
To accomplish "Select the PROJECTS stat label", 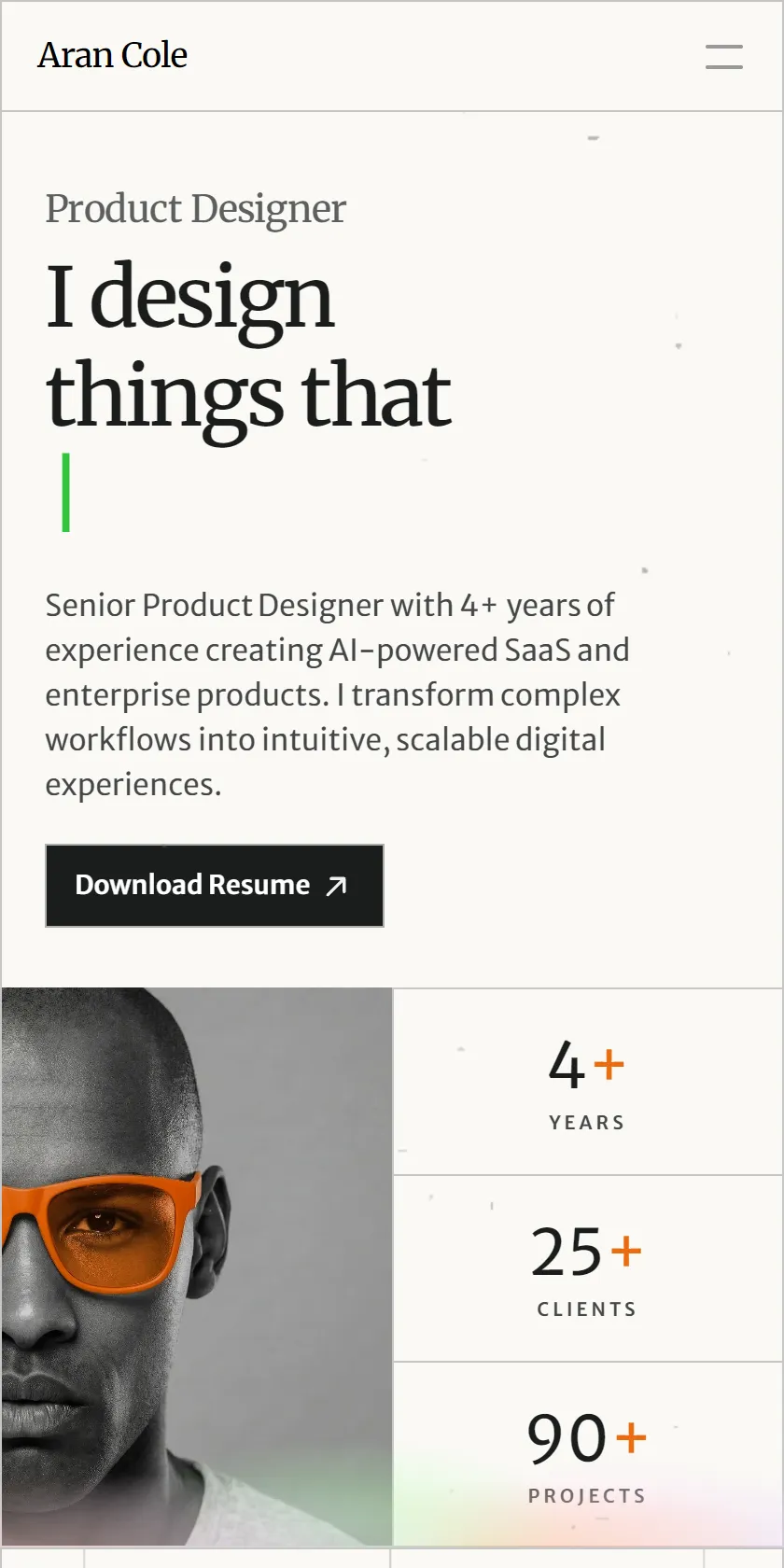I will [x=587, y=1496].
